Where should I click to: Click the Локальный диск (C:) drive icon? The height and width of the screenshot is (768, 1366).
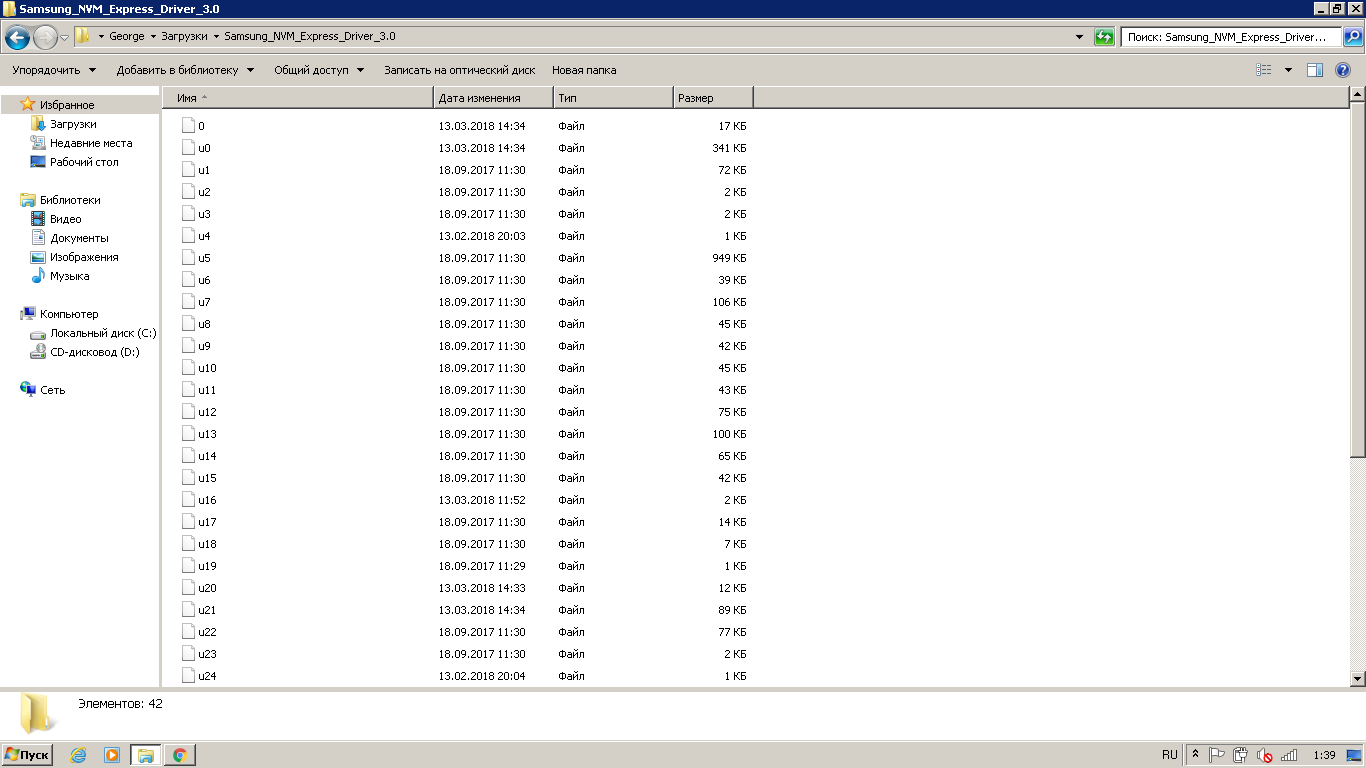[38, 333]
